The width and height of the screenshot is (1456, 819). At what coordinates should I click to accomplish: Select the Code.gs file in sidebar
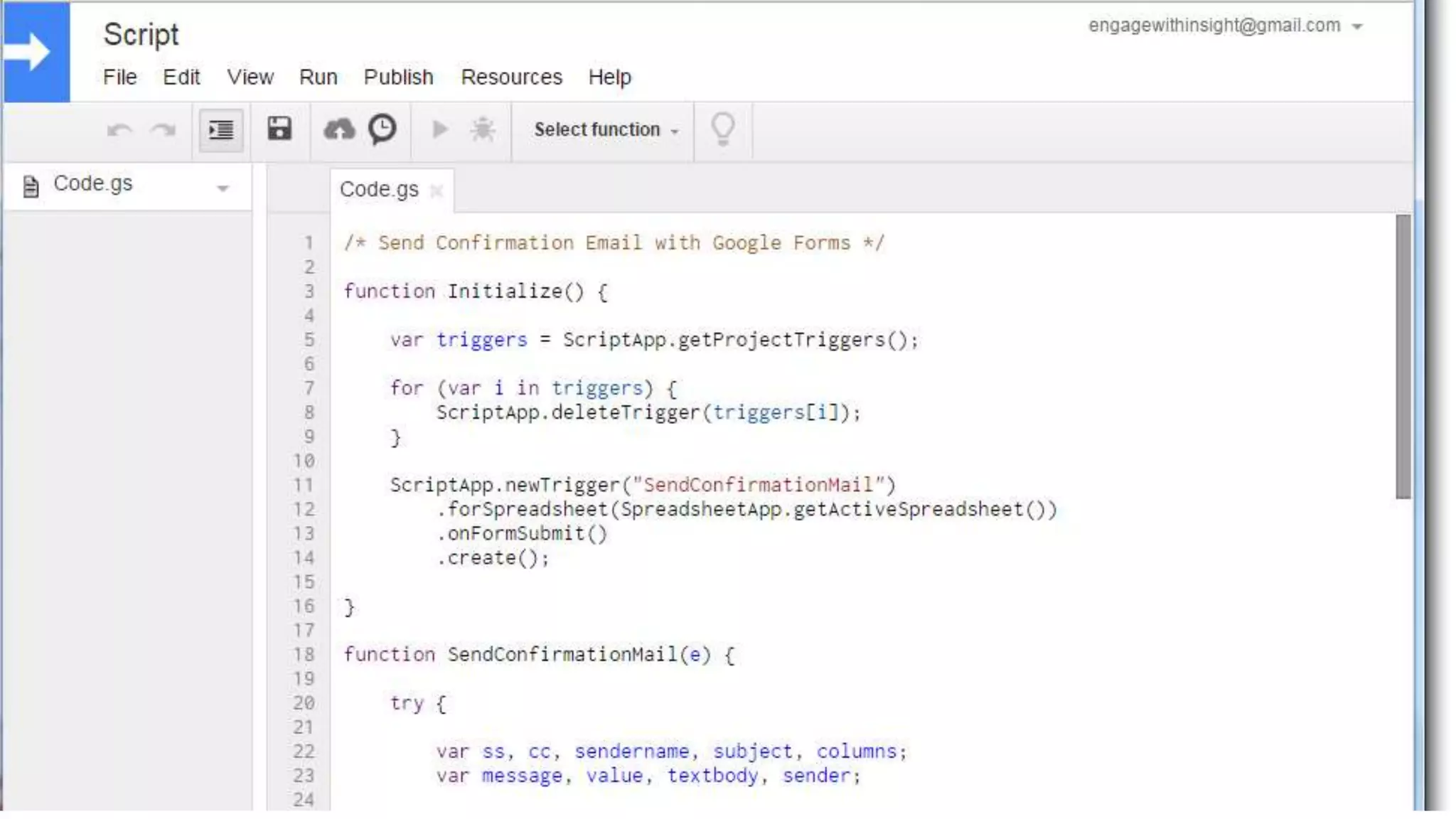pos(92,184)
